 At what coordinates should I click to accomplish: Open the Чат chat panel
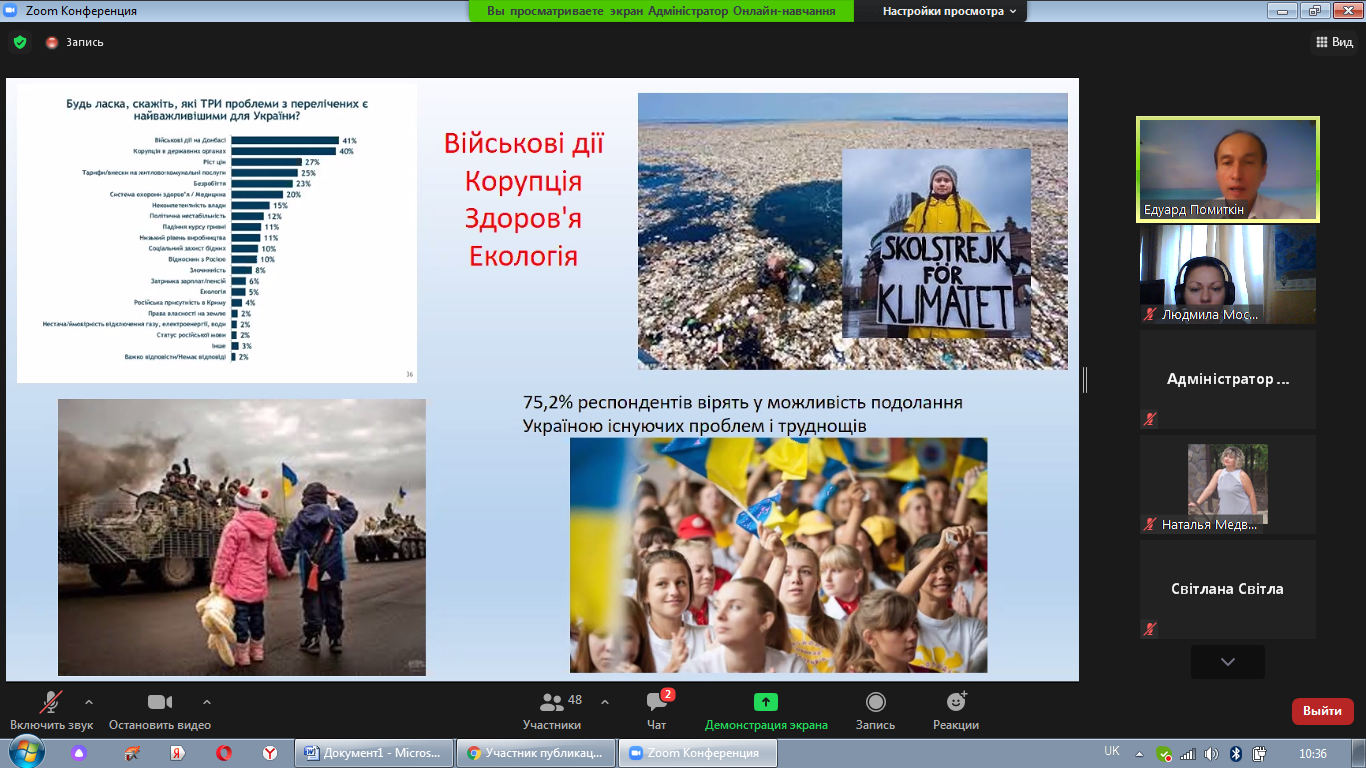coord(656,702)
